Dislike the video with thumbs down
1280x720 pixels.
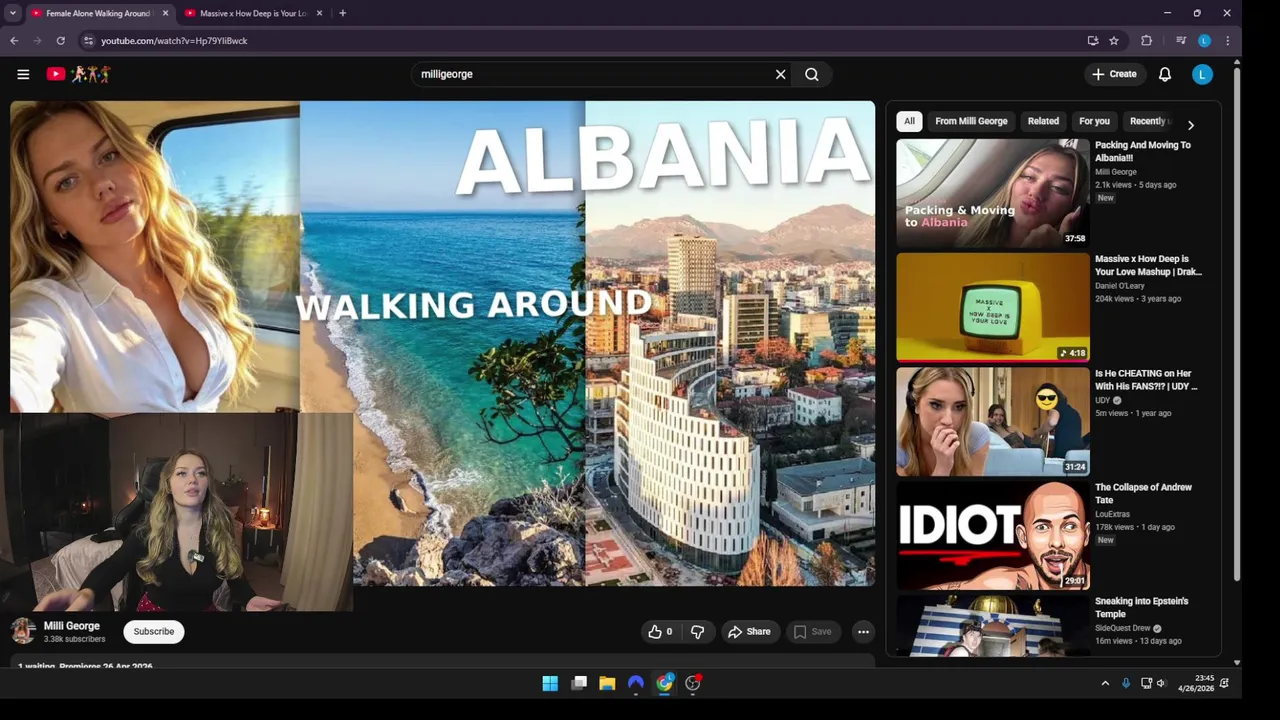697,632
